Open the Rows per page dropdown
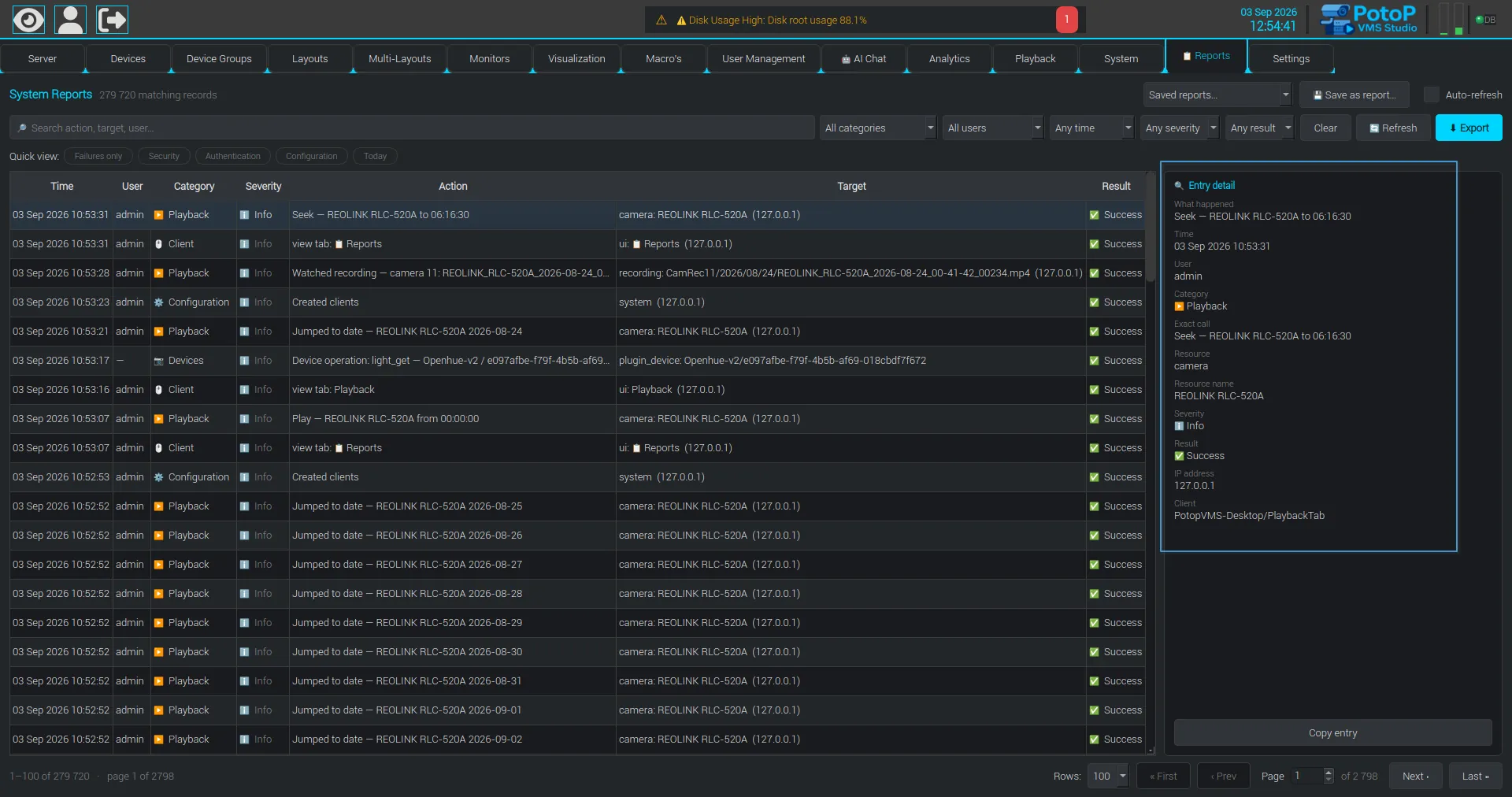The width and height of the screenshot is (1512, 797). [x=1108, y=776]
